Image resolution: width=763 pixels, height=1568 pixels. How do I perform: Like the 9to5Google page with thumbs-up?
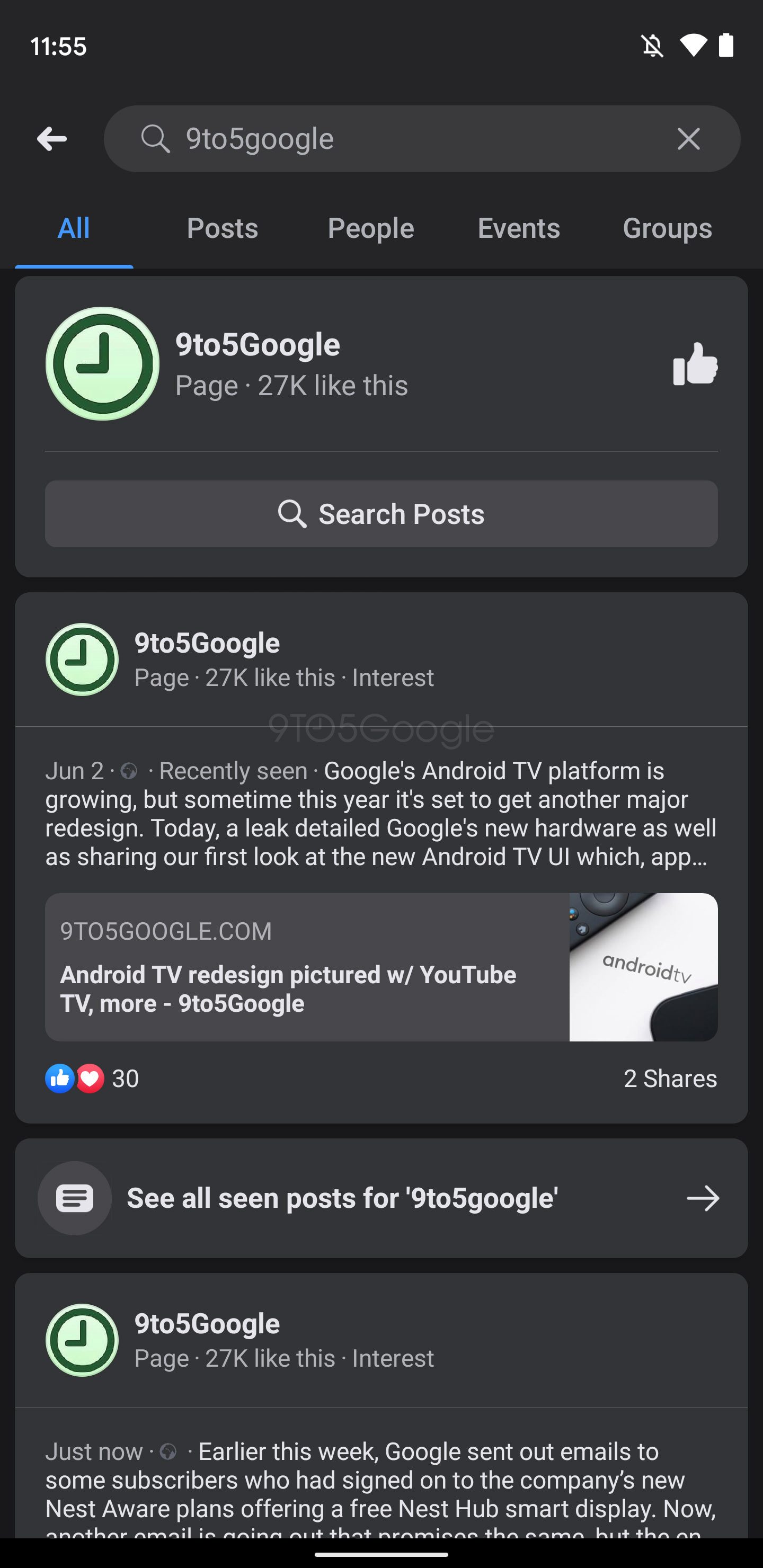click(695, 364)
